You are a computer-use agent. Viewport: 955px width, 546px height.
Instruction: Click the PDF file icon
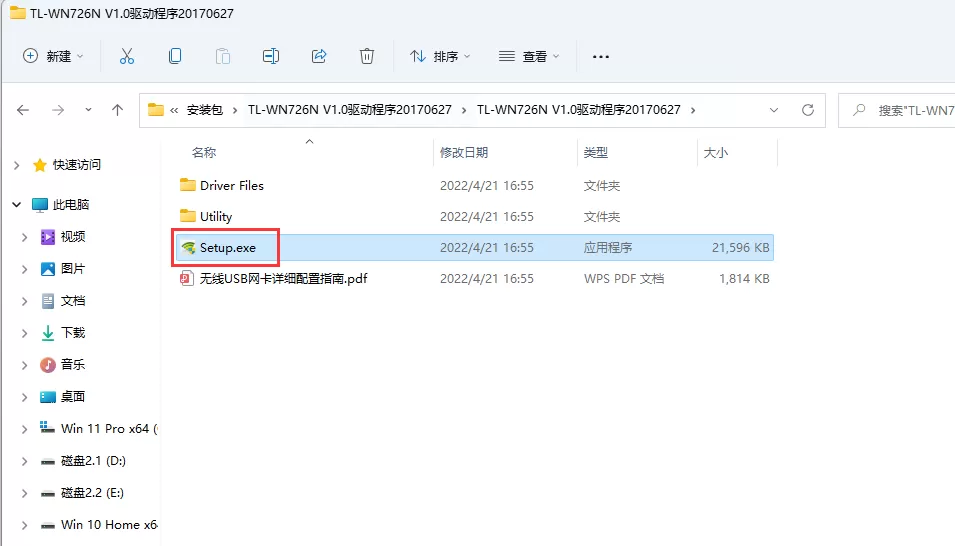tap(187, 279)
